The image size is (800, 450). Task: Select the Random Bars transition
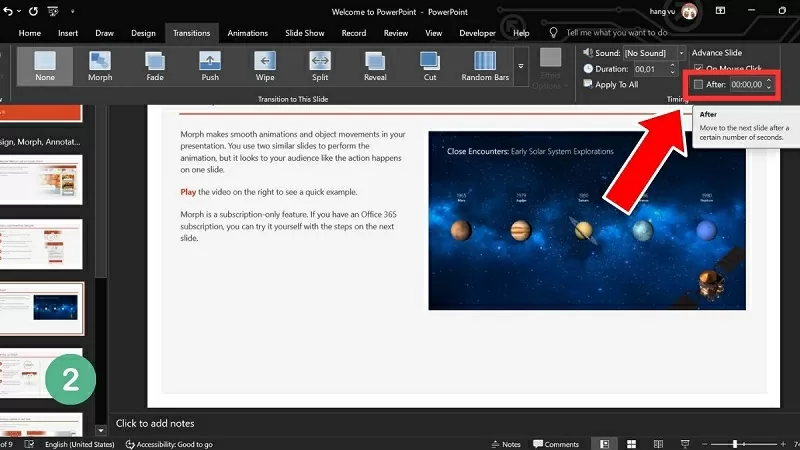click(x=484, y=68)
